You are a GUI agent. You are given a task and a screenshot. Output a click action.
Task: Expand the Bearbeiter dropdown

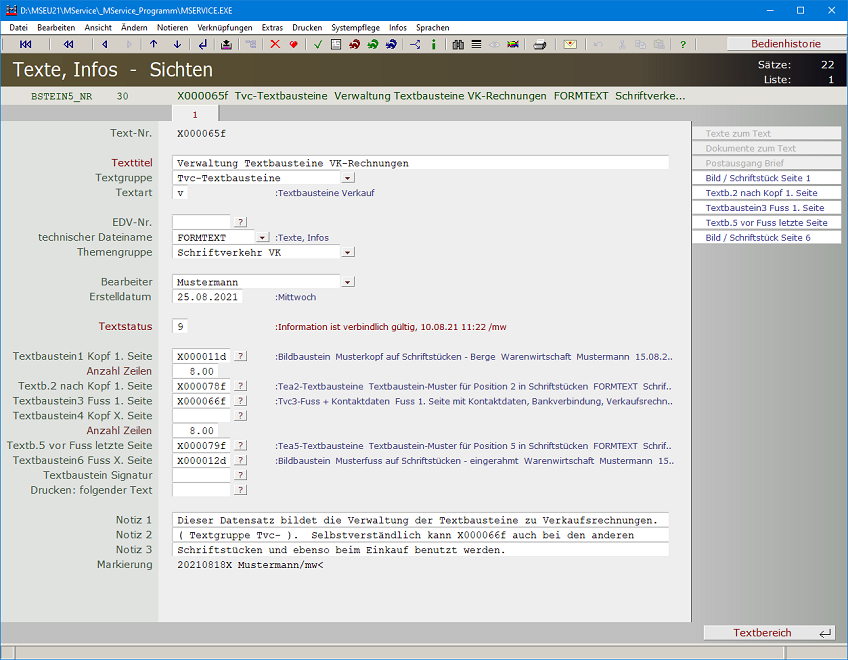point(347,282)
